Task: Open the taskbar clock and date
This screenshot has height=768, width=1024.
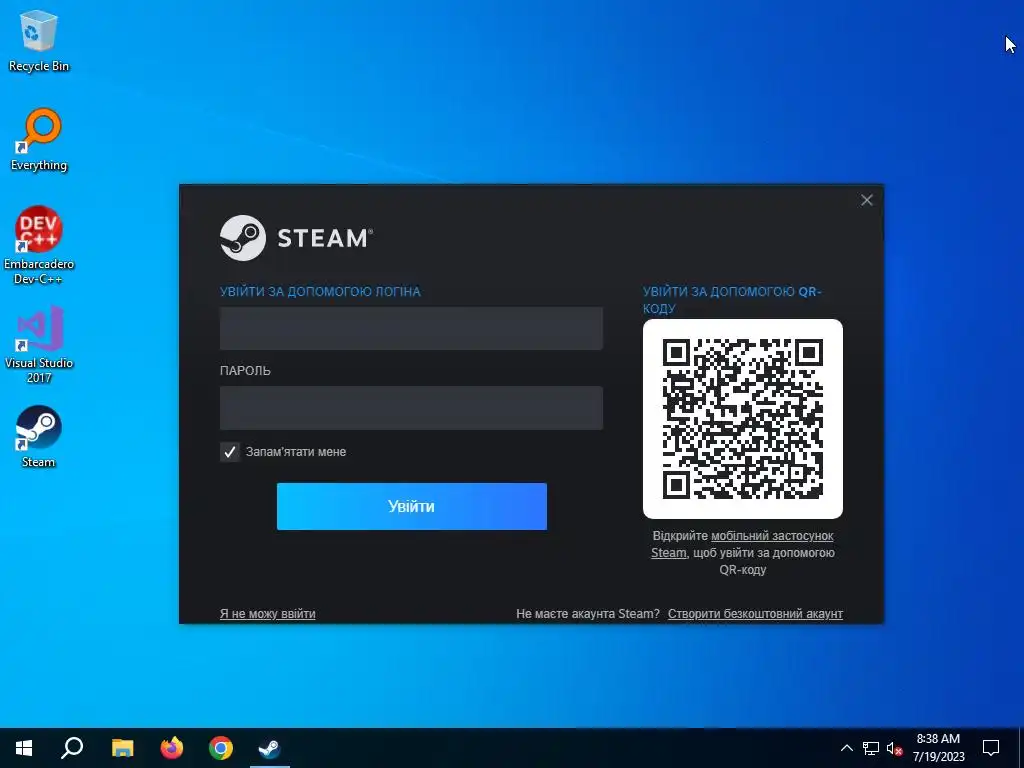Action: (938, 748)
